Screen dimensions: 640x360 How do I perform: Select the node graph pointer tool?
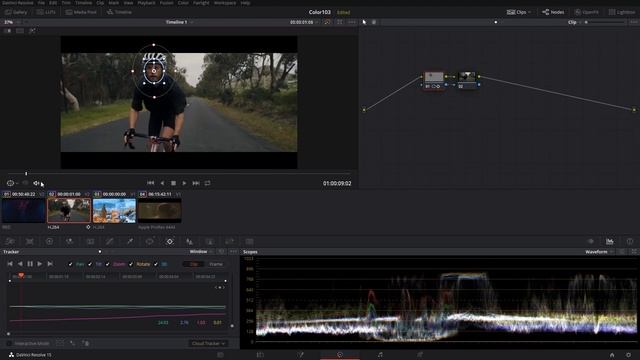coord(364,22)
